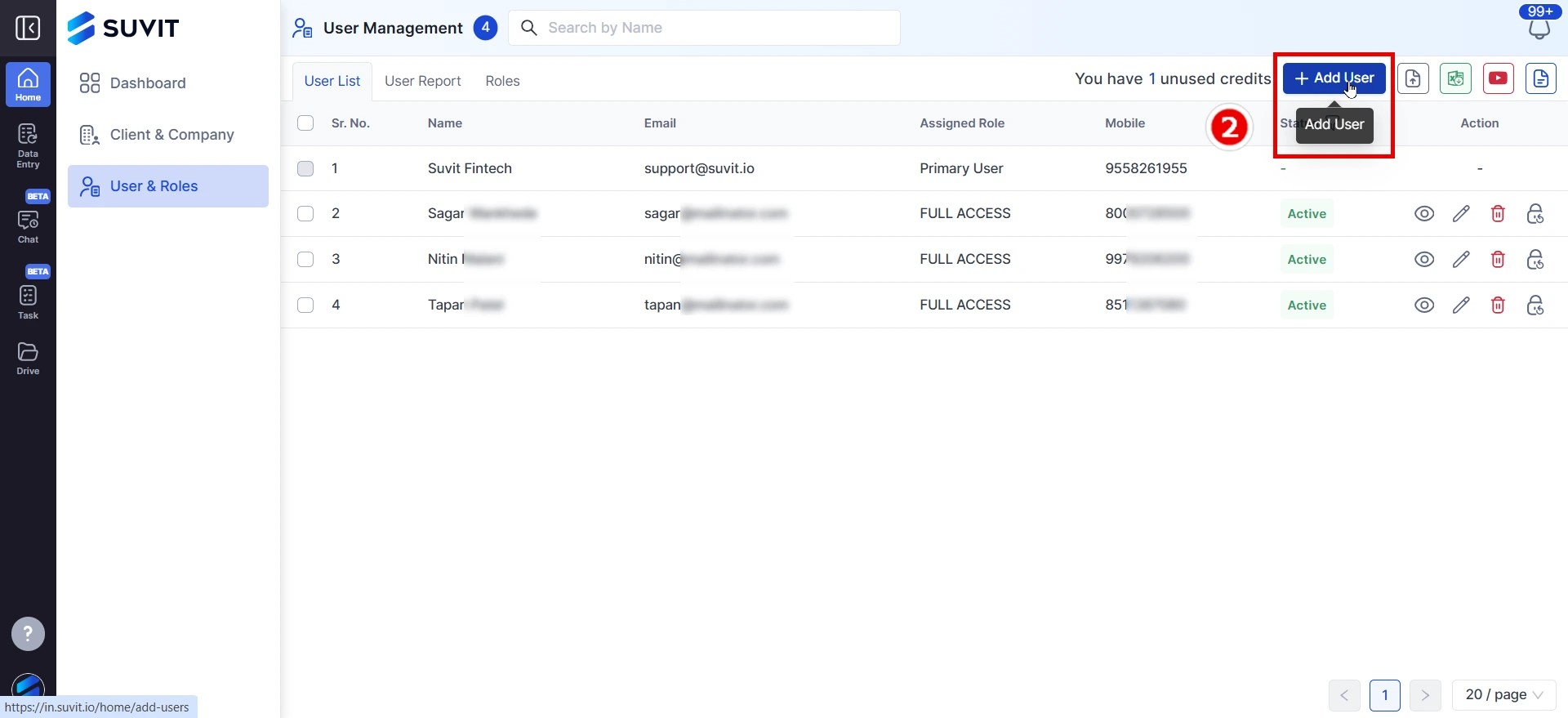This screenshot has width=1568, height=718.
Task: Open Home in the left rail
Action: (28, 84)
